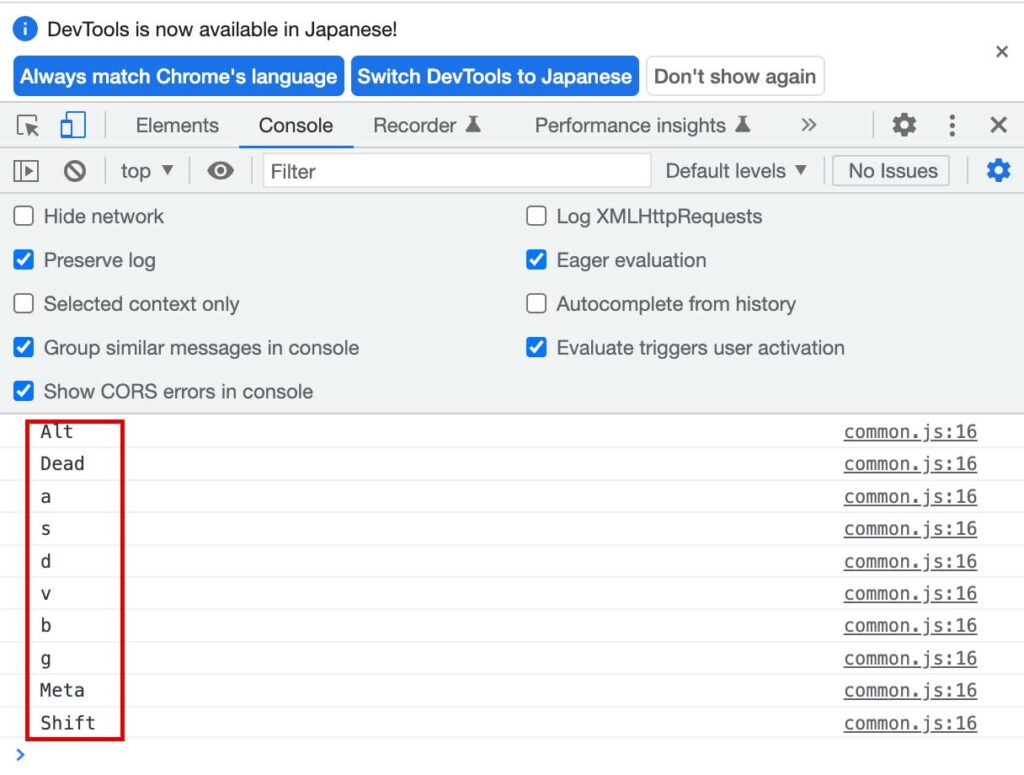This screenshot has height=775, width=1024.
Task: Open the top JavaScript context dropdown
Action: point(147,171)
